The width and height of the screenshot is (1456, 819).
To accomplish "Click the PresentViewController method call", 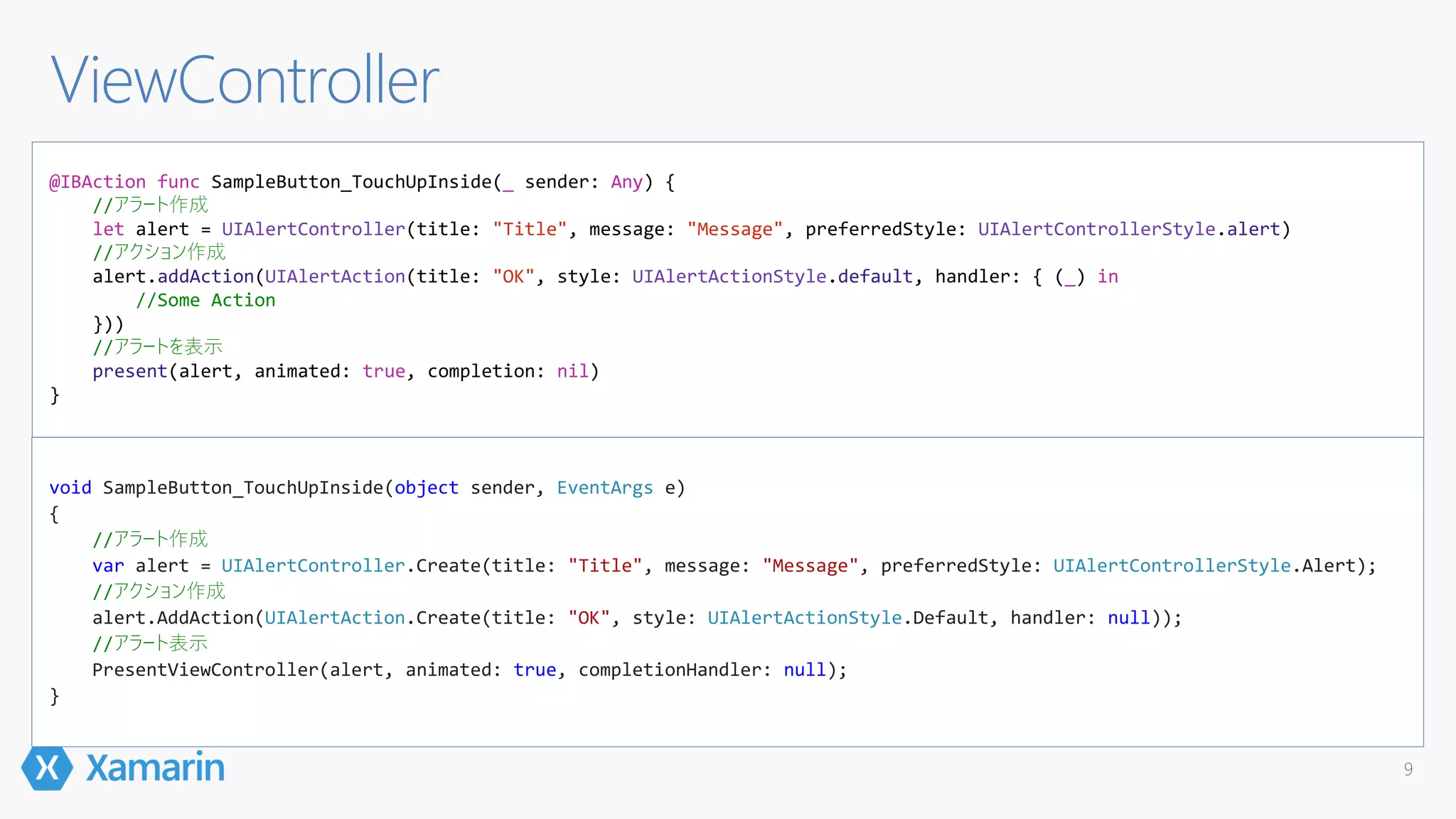I will coord(205,670).
